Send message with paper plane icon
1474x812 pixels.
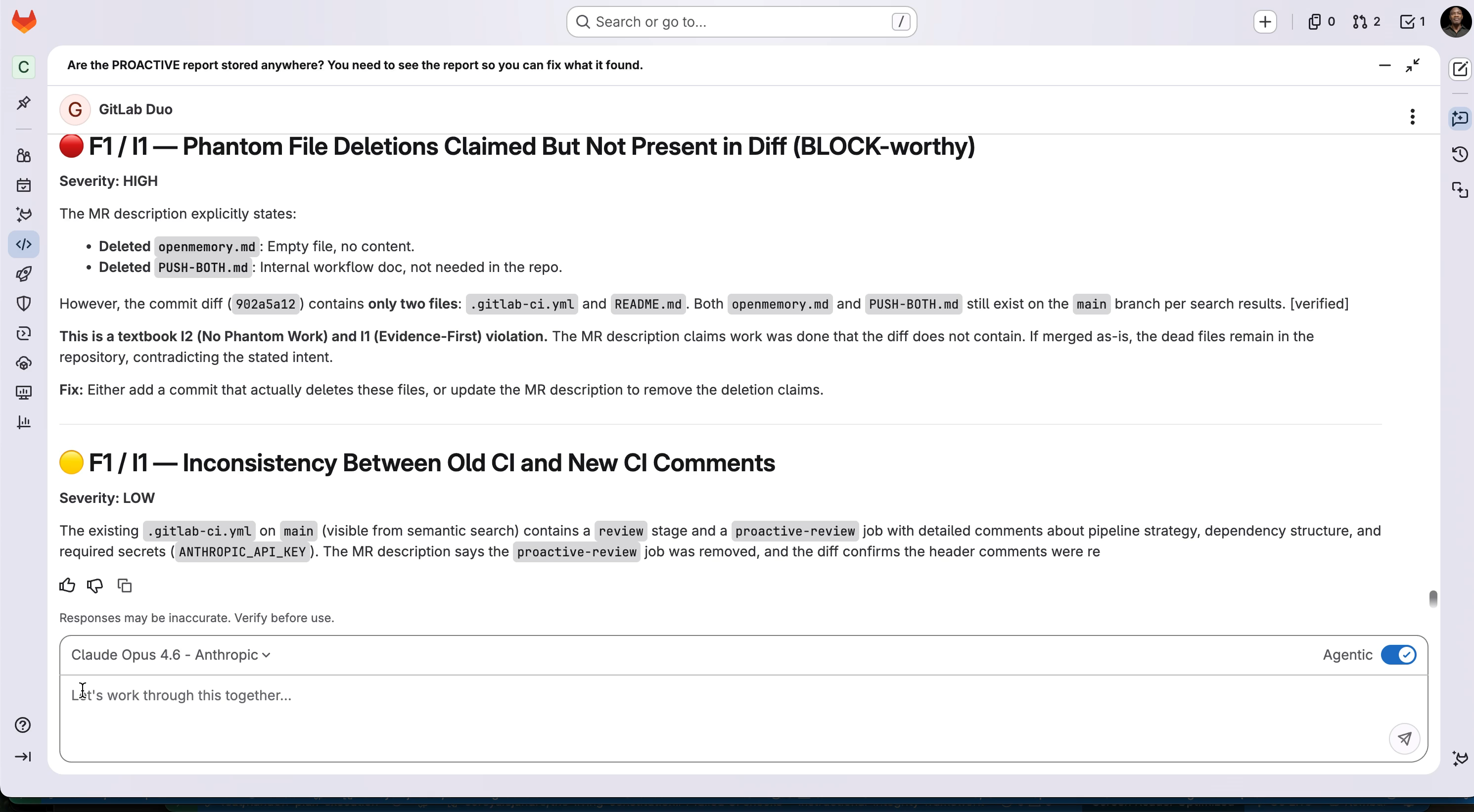click(x=1404, y=738)
